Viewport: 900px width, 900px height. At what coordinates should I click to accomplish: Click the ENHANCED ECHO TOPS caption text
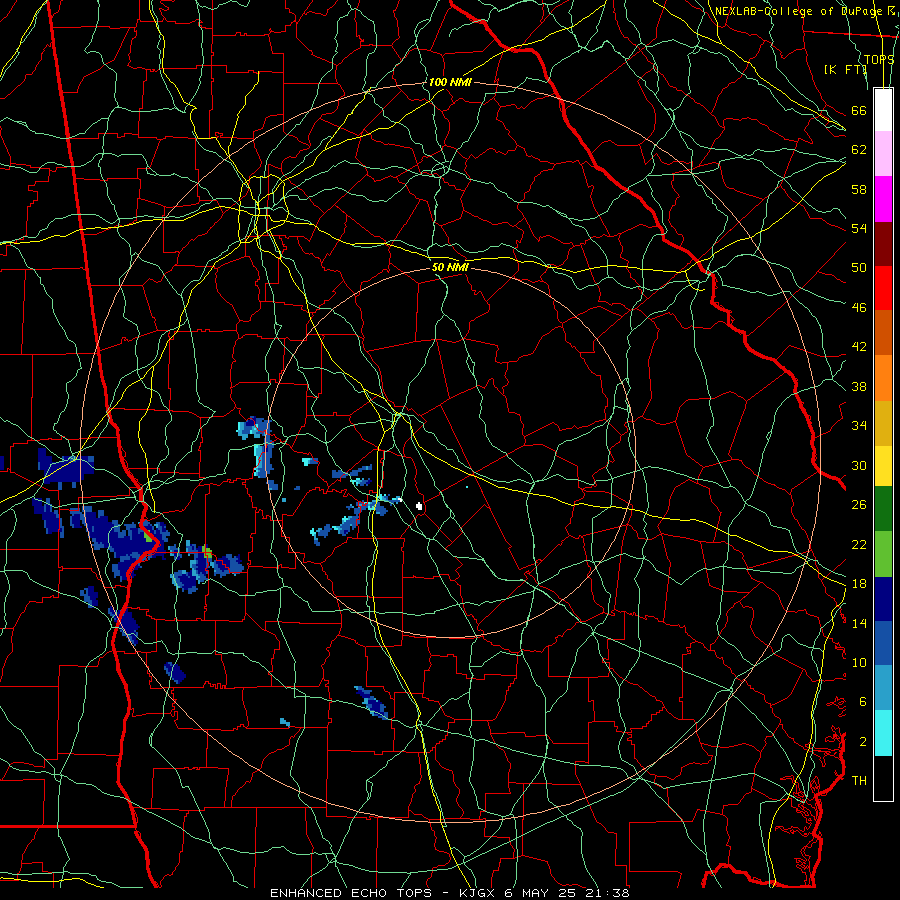(x=356, y=893)
